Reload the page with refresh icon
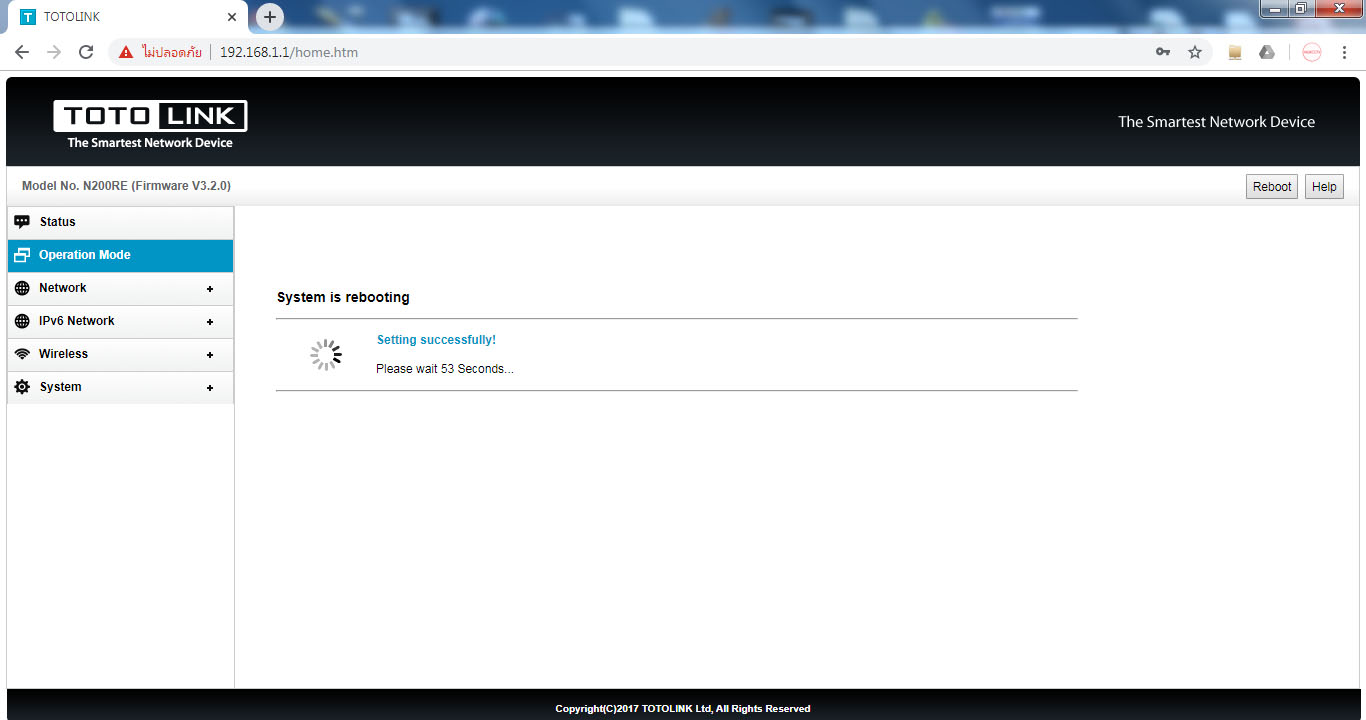The width and height of the screenshot is (1366, 720). [86, 52]
